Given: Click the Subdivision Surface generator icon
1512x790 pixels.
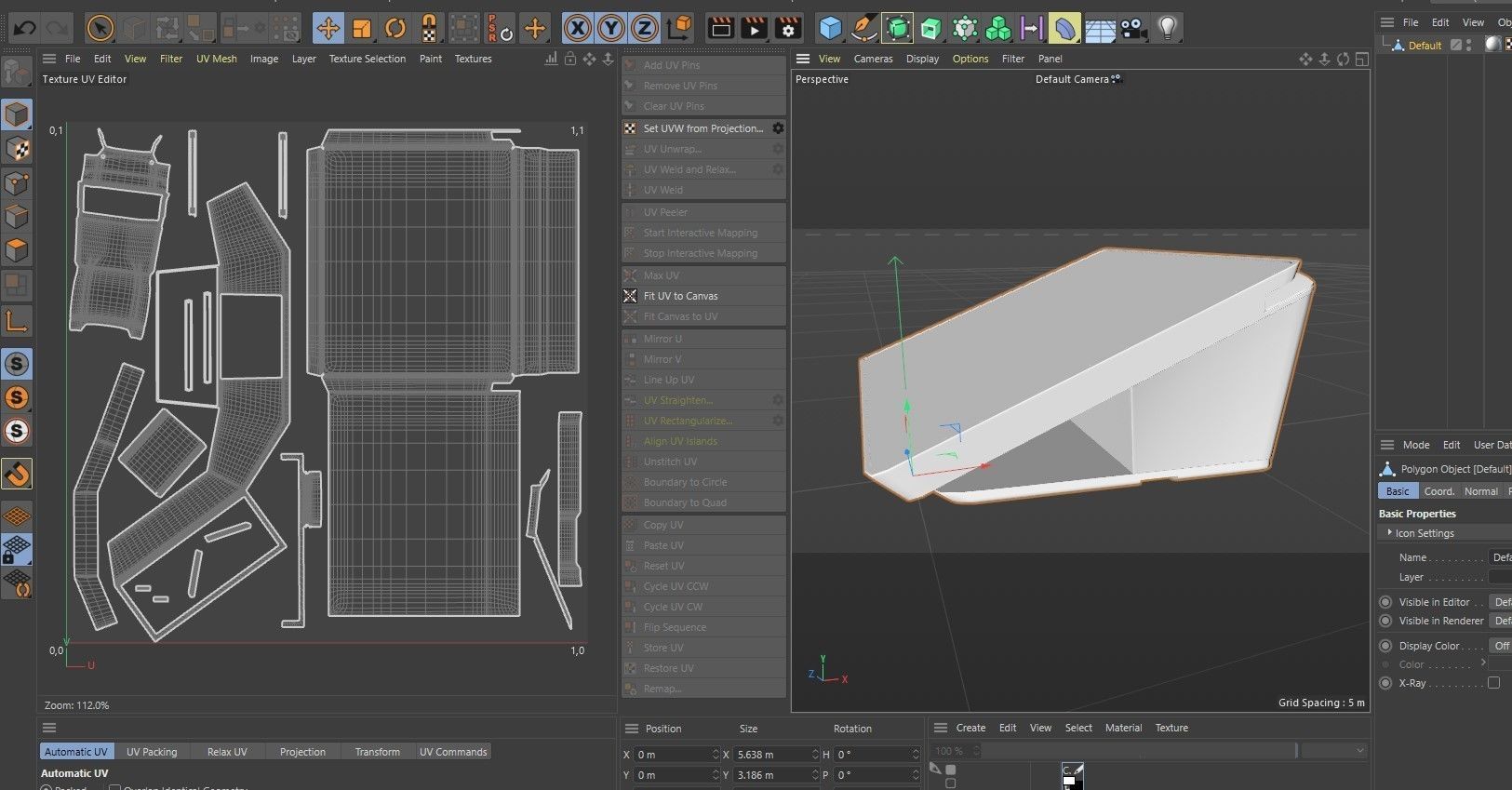Looking at the screenshot, I should tap(898, 28).
